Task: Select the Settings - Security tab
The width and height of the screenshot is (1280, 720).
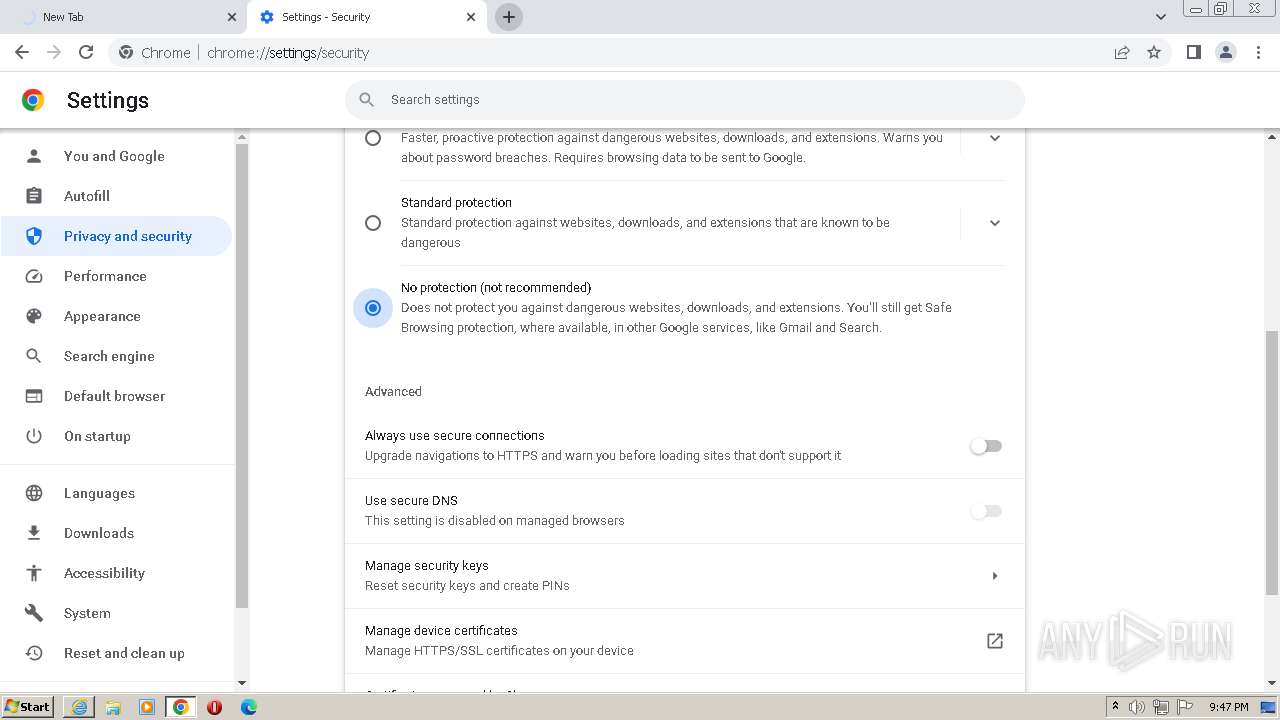Action: click(x=366, y=17)
